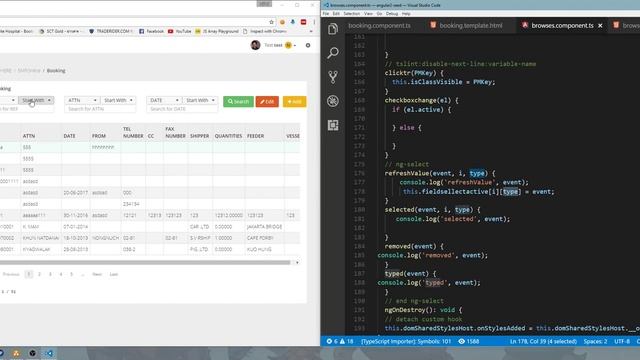Open the Chrome three-dot menu
640x360 pixels.
pos(314,22)
